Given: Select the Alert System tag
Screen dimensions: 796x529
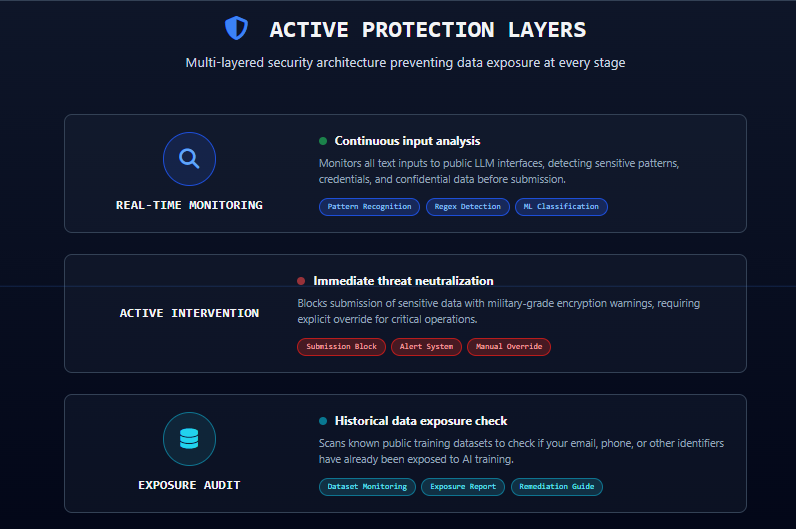Looking at the screenshot, I should pos(426,347).
